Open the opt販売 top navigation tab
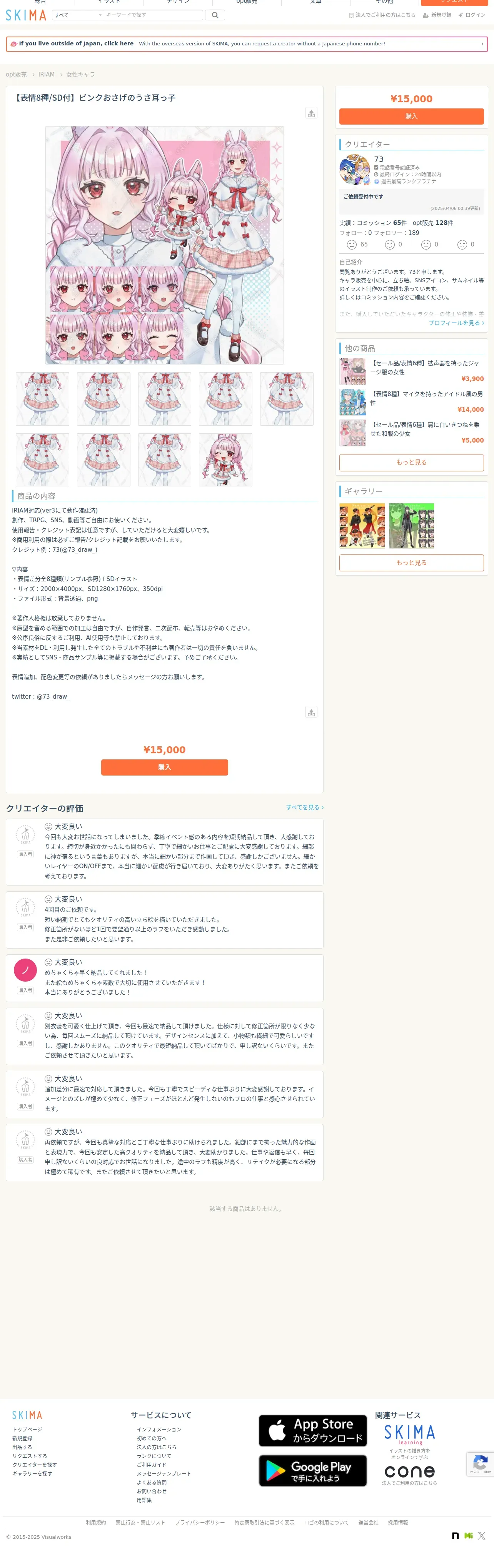494x1568 pixels. click(247, 2)
